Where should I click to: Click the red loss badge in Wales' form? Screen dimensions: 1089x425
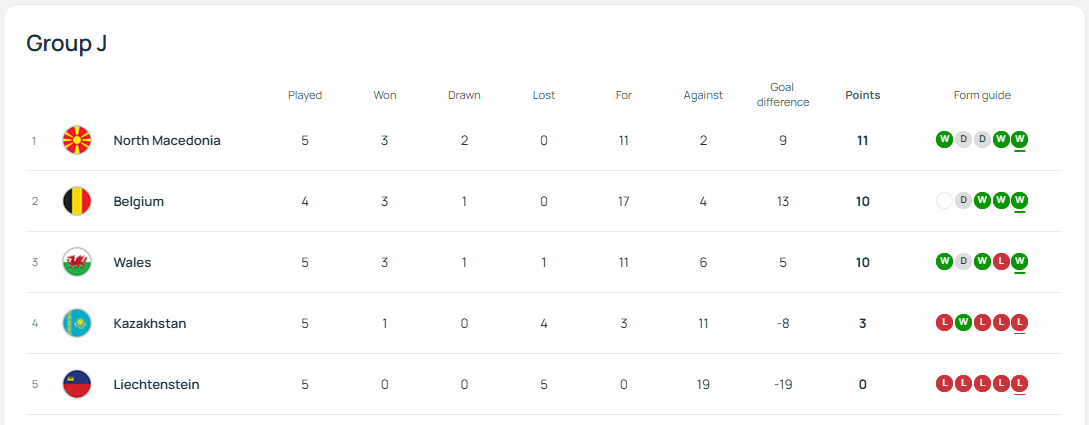coord(1001,262)
